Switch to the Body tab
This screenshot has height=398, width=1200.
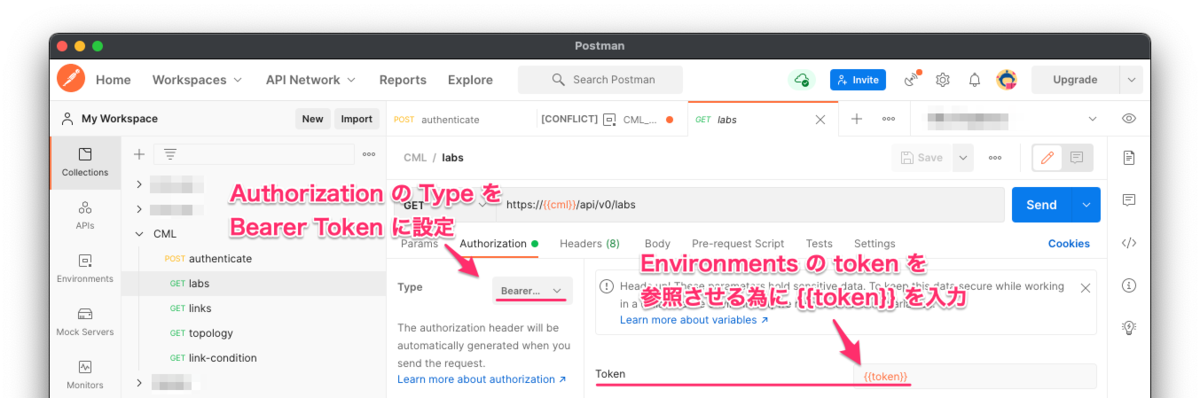(657, 243)
